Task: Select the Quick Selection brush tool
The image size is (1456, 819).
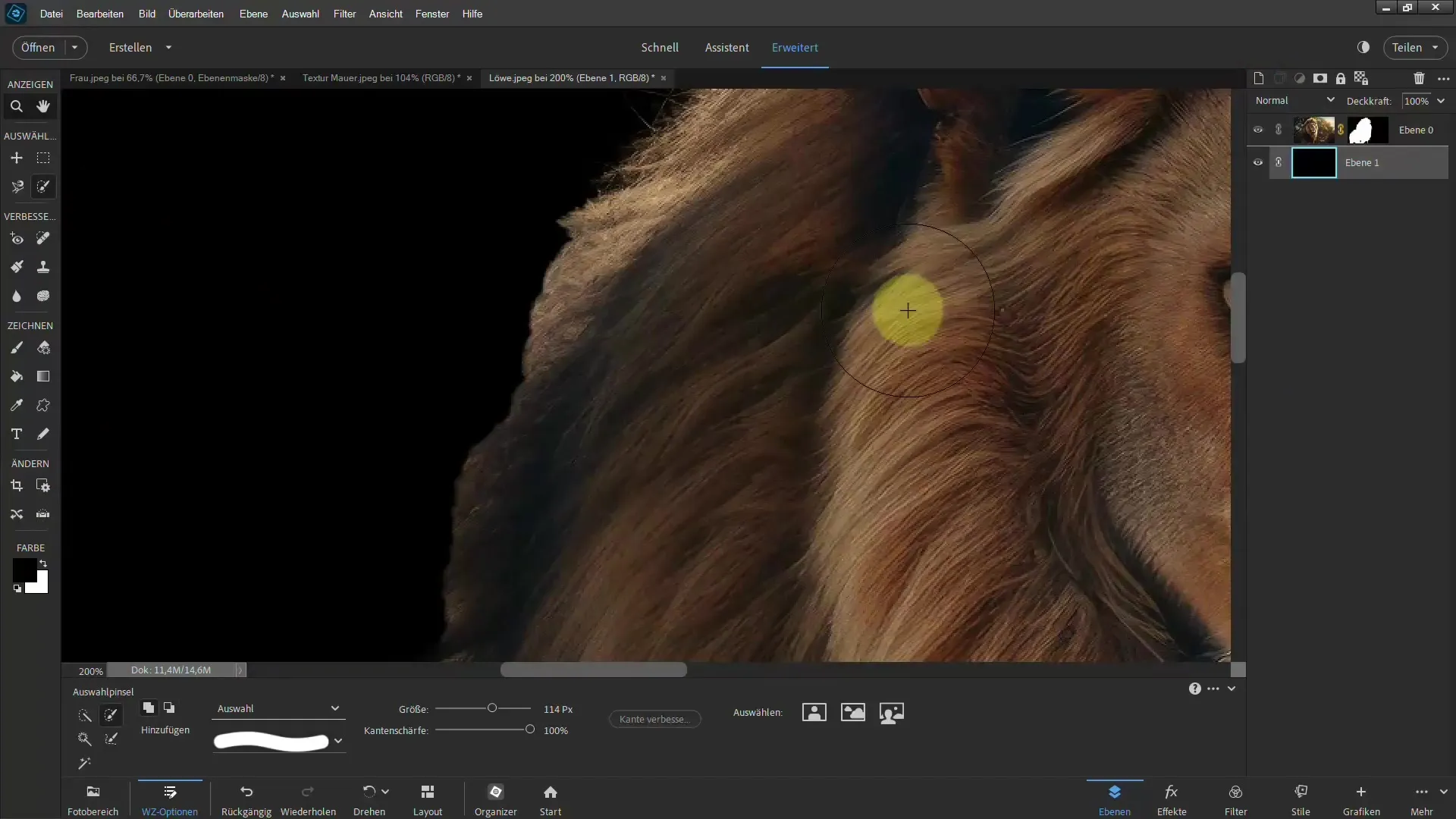Action: click(x=43, y=187)
